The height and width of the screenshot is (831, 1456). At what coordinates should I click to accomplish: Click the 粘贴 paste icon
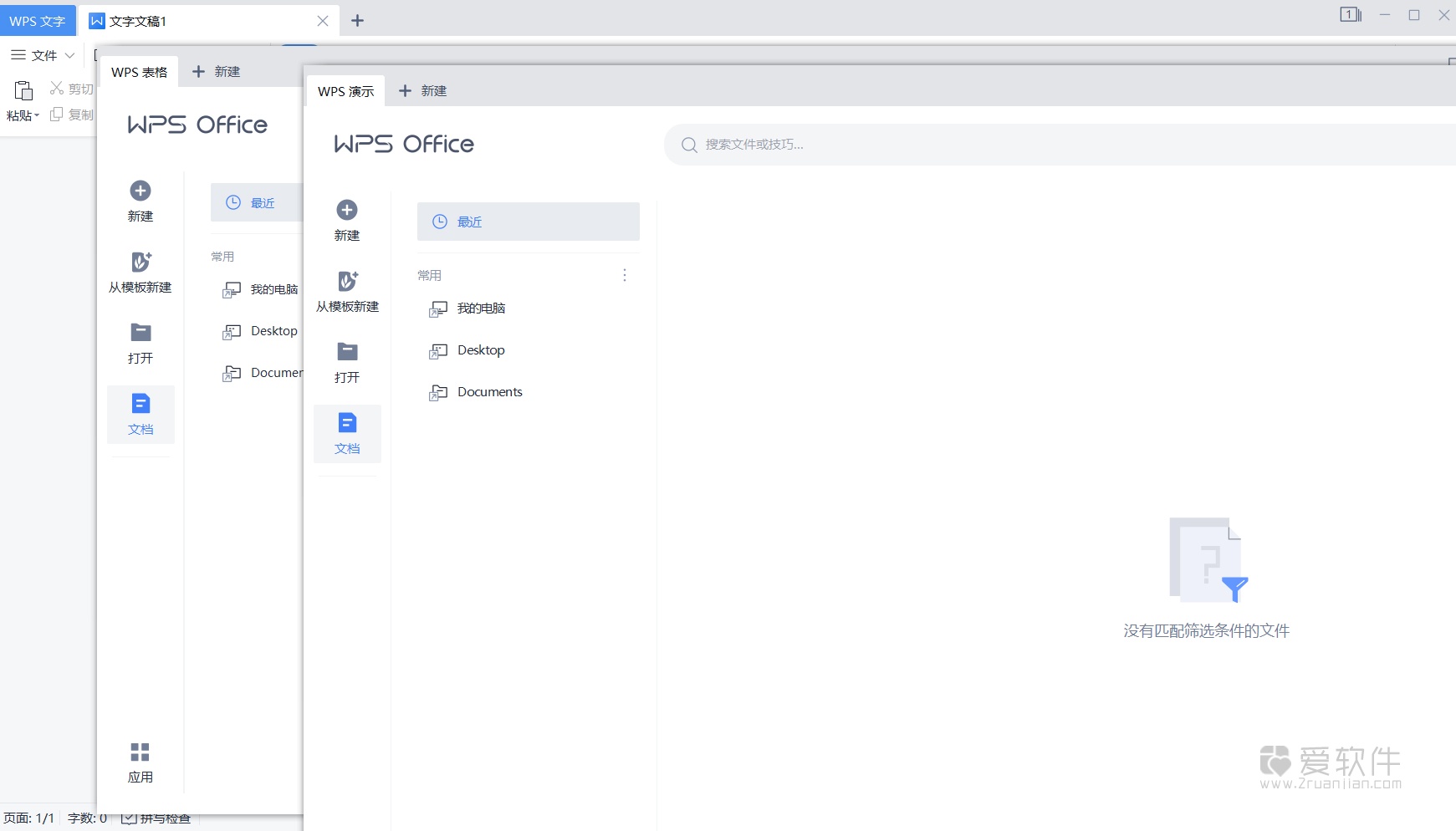coord(23,90)
